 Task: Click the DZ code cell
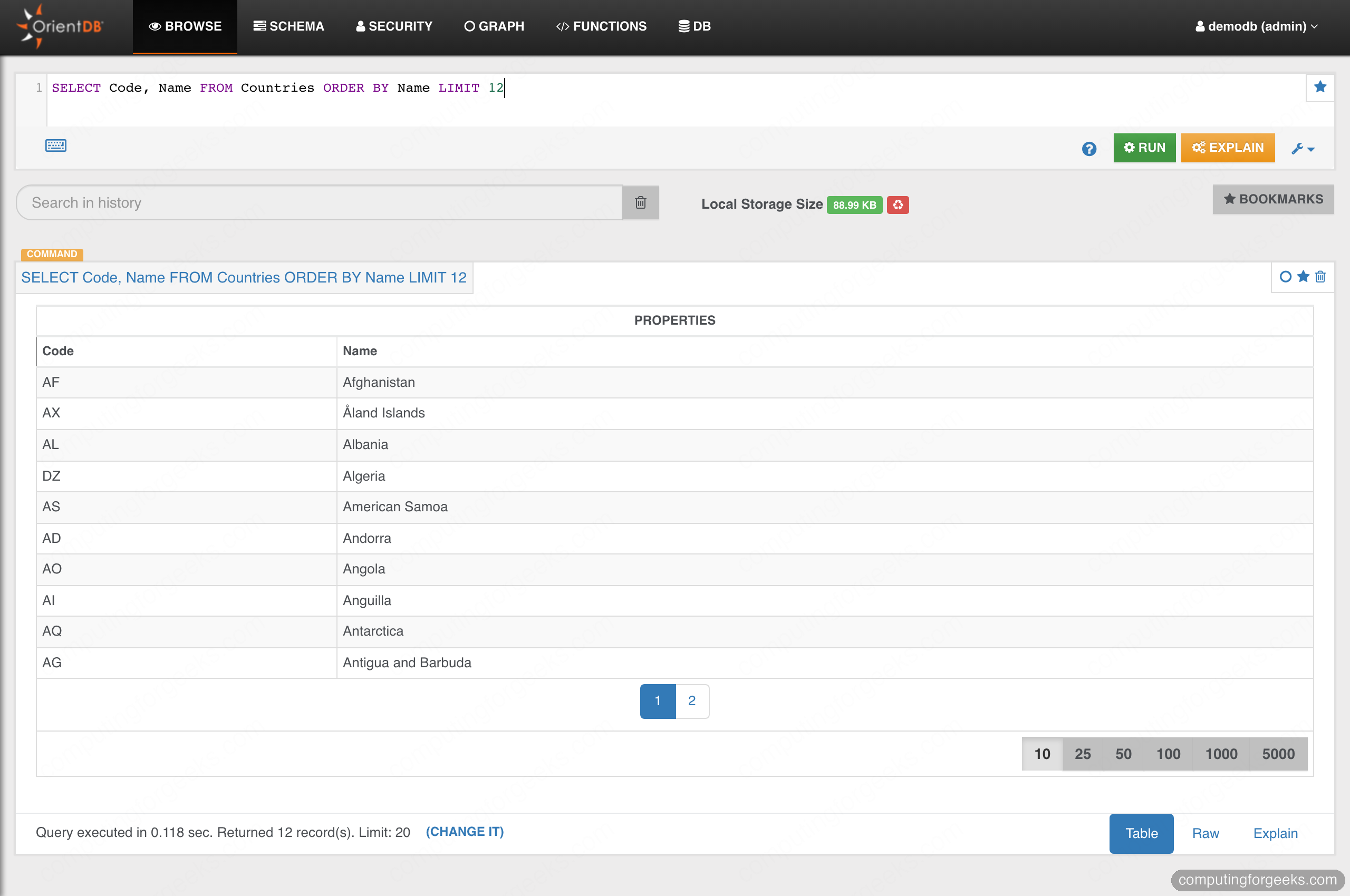186,476
